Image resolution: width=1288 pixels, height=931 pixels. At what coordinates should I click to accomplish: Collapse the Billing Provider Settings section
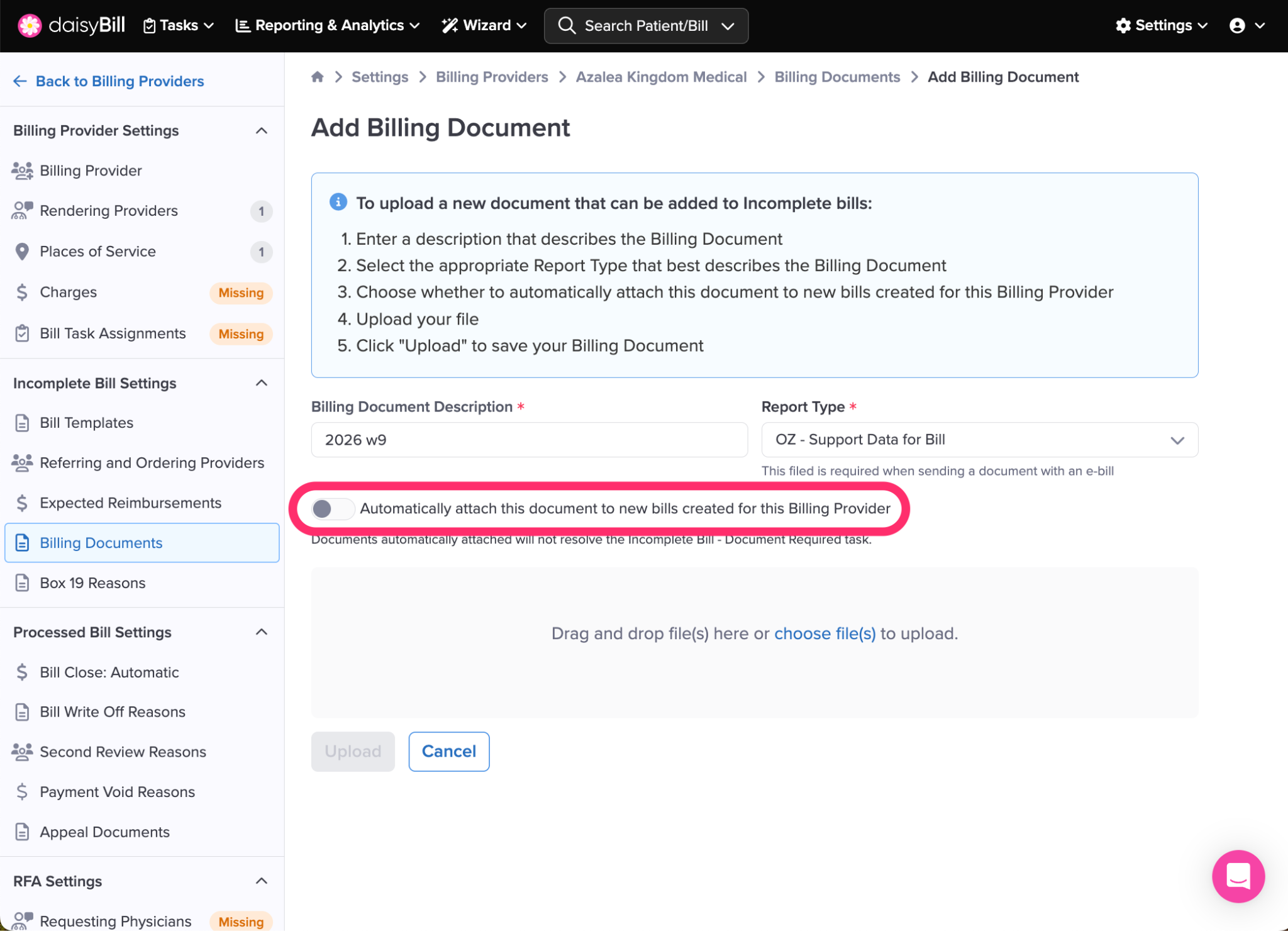coord(262,131)
